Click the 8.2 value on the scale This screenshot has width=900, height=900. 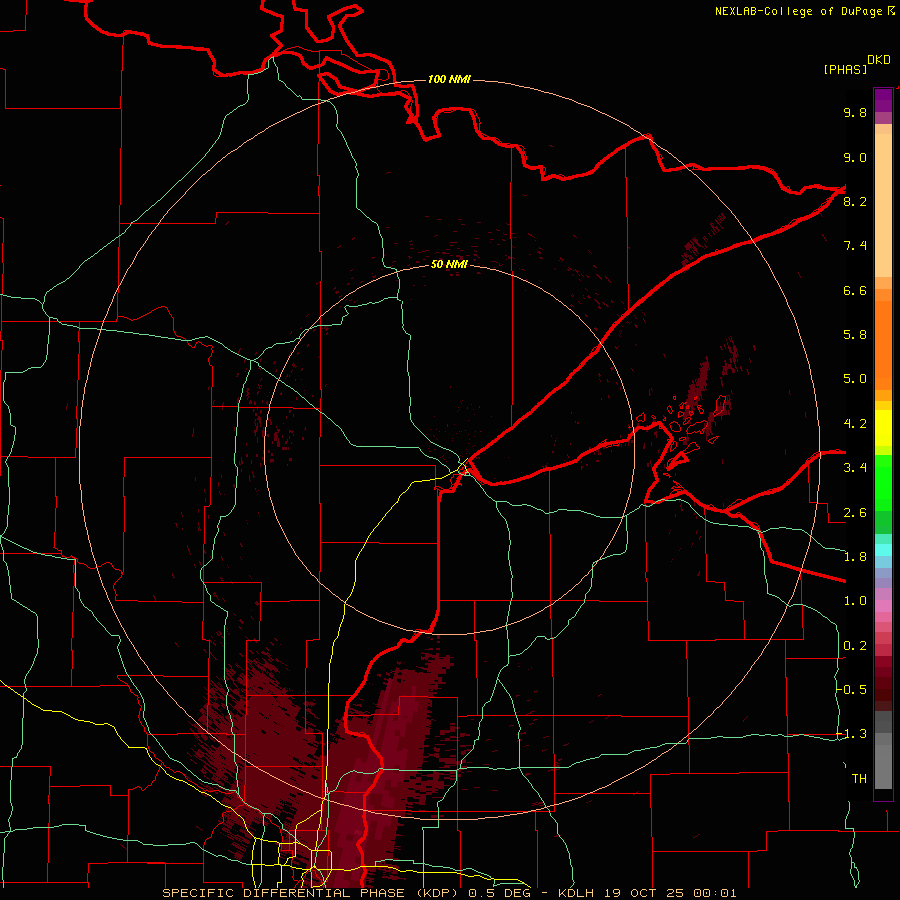[855, 201]
